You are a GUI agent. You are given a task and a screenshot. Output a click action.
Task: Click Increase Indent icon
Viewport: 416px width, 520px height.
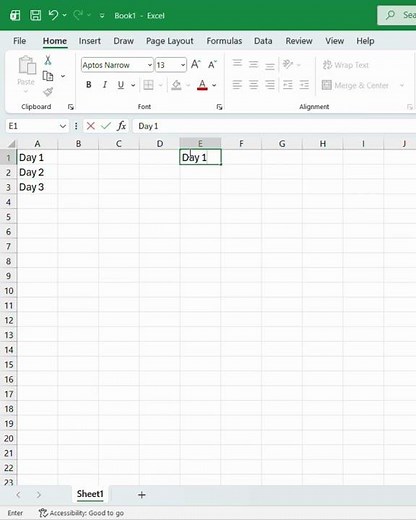(304, 85)
